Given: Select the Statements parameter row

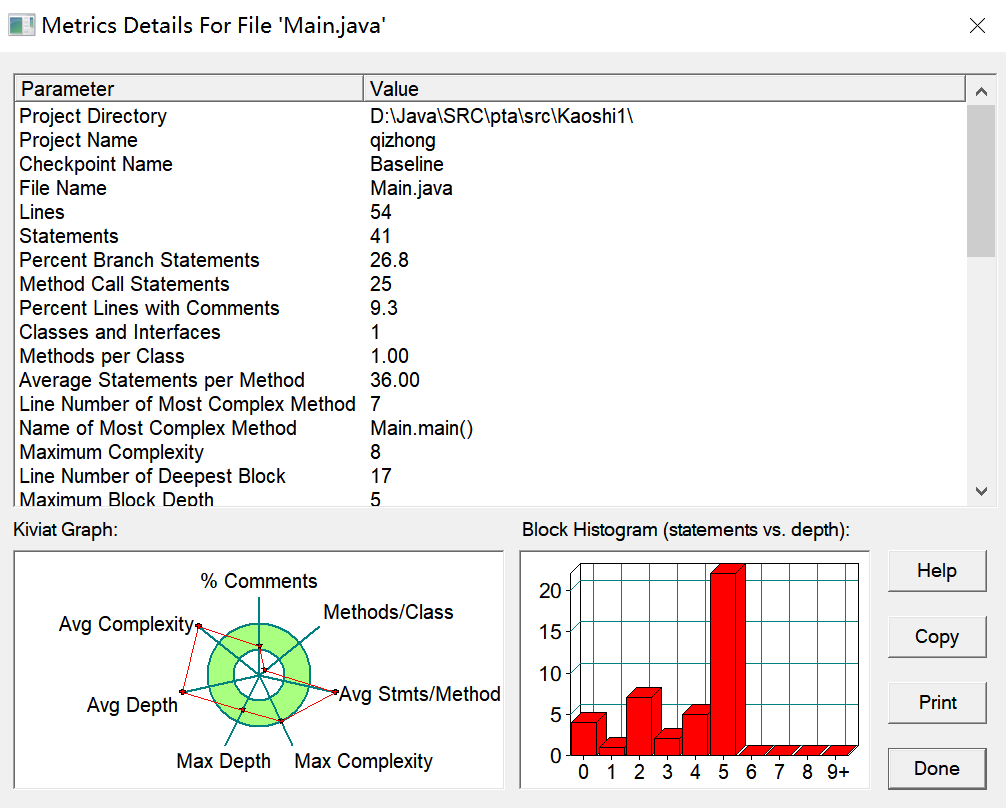Looking at the screenshot, I should [490, 236].
